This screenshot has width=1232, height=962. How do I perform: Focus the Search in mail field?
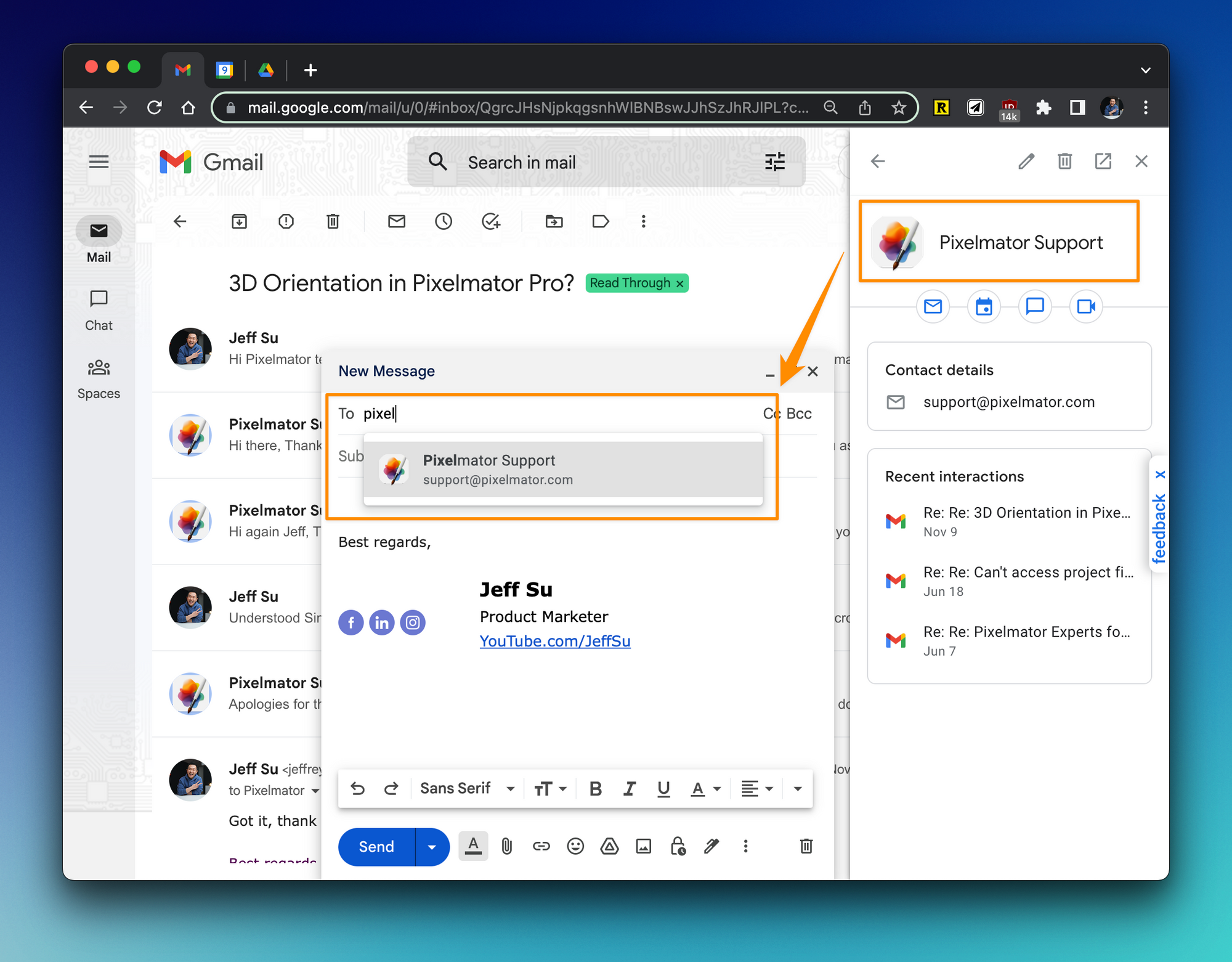[x=607, y=162]
